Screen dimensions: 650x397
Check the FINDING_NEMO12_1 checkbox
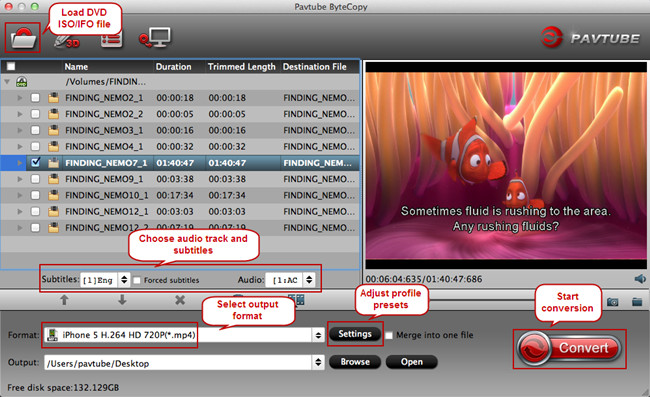pyautogui.click(x=35, y=211)
